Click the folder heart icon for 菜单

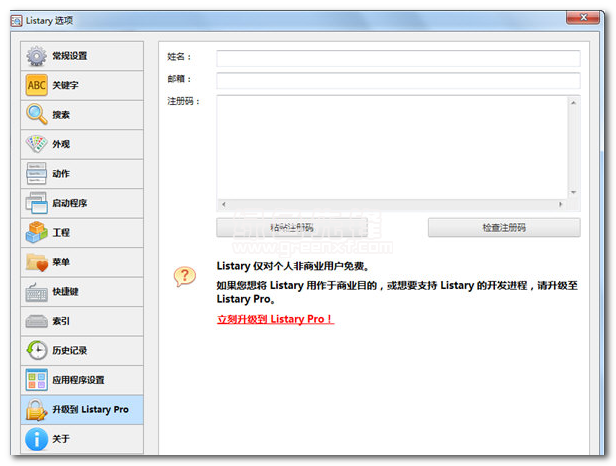[x=37, y=262]
